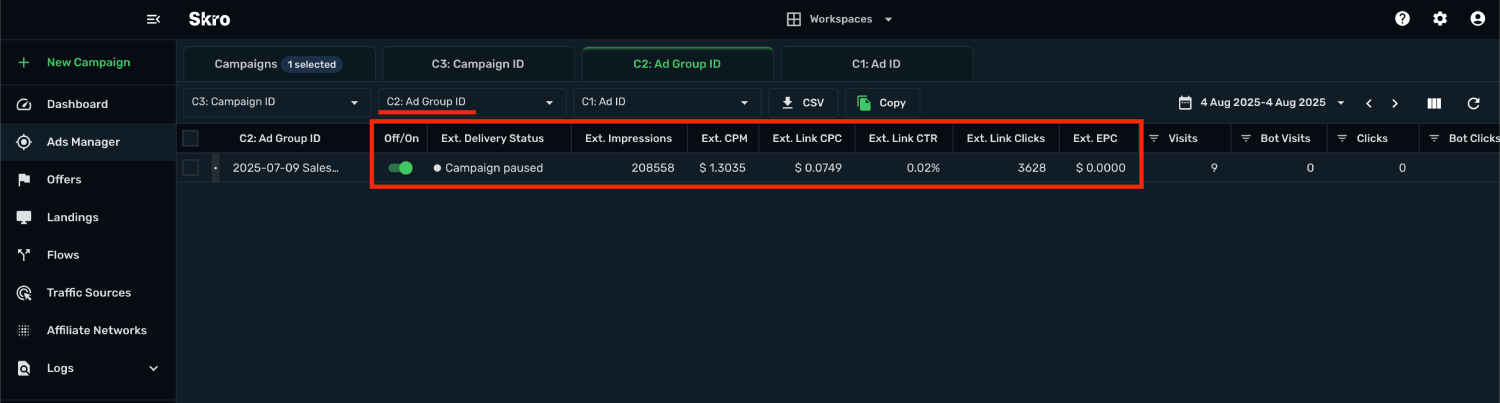
Task: Open the user account profile icon
Action: click(x=1478, y=19)
